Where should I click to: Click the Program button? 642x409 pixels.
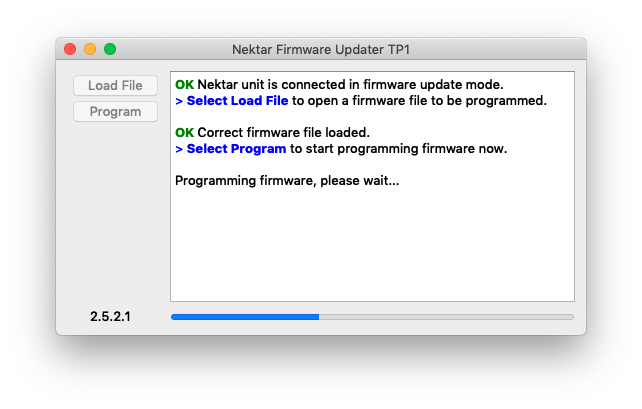click(x=115, y=112)
